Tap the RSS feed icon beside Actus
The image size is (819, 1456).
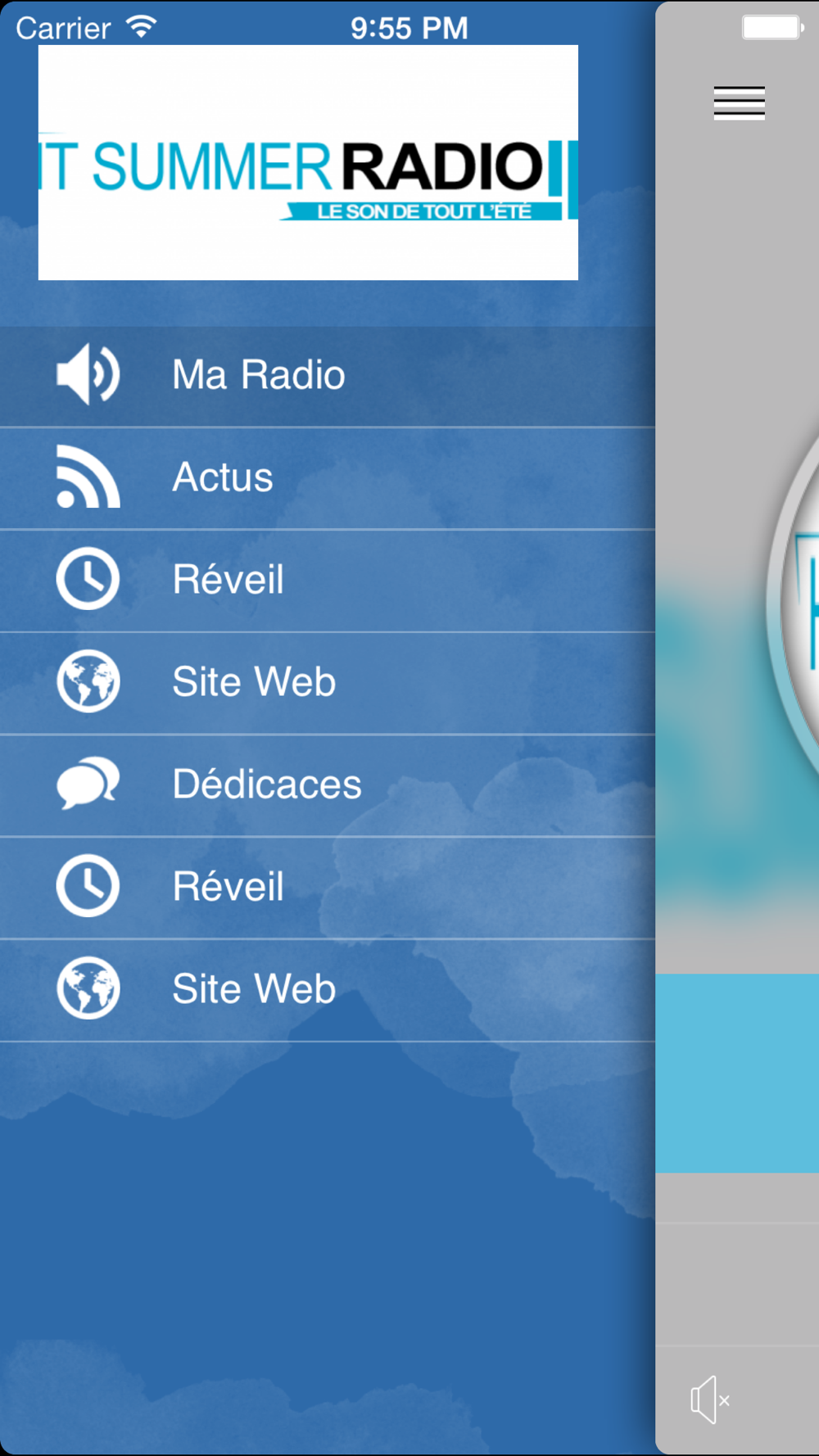pyautogui.click(x=88, y=477)
